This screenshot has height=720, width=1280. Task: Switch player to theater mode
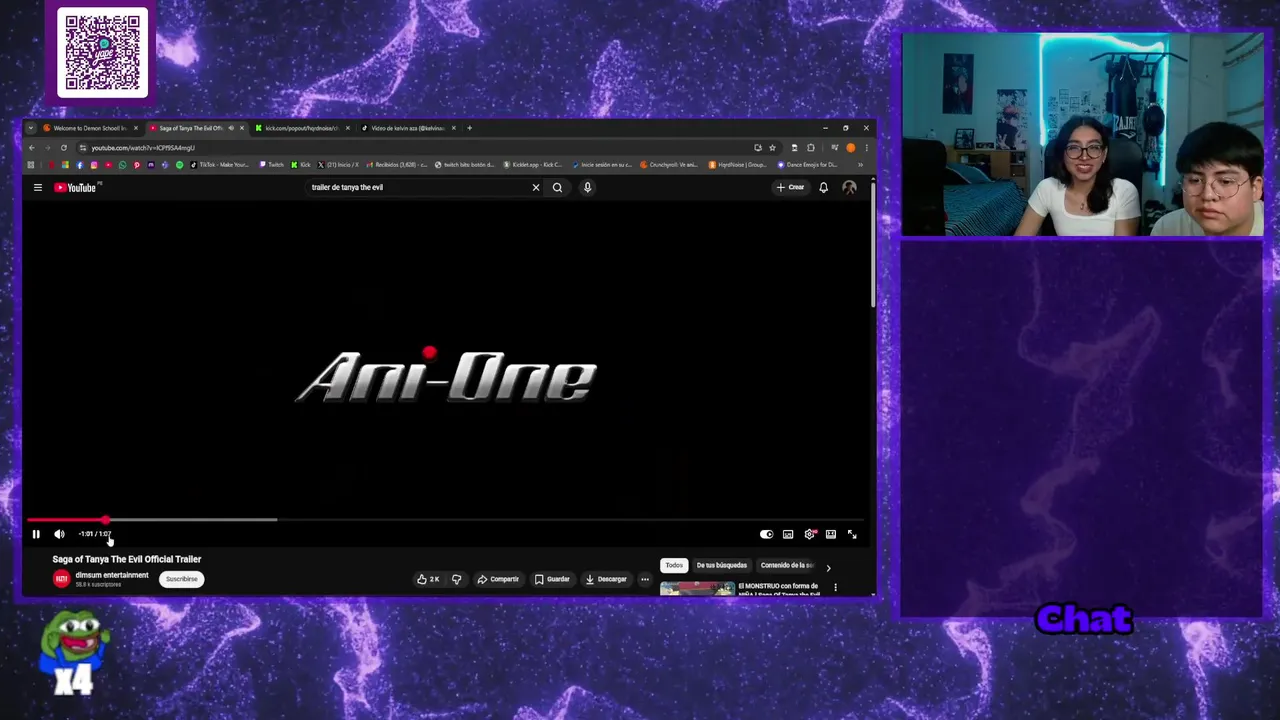(x=831, y=534)
